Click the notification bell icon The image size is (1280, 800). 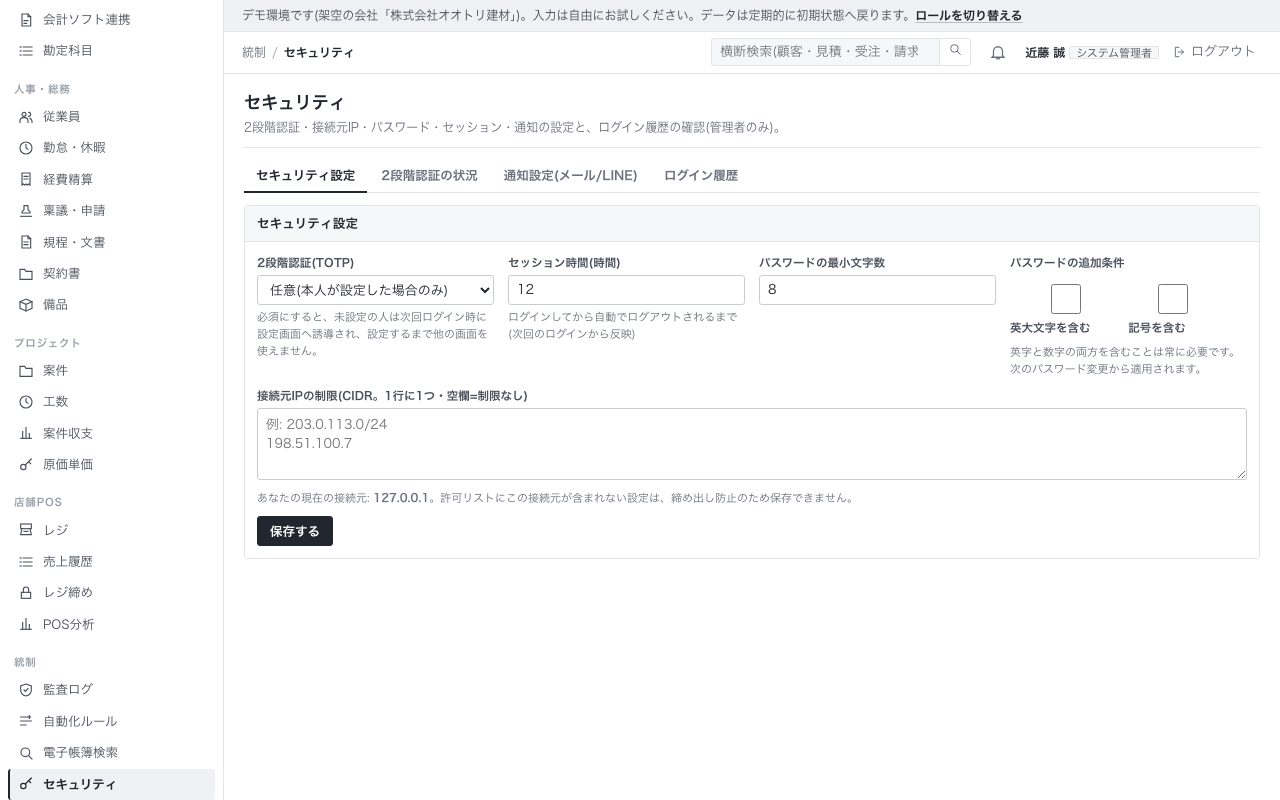[x=998, y=53]
